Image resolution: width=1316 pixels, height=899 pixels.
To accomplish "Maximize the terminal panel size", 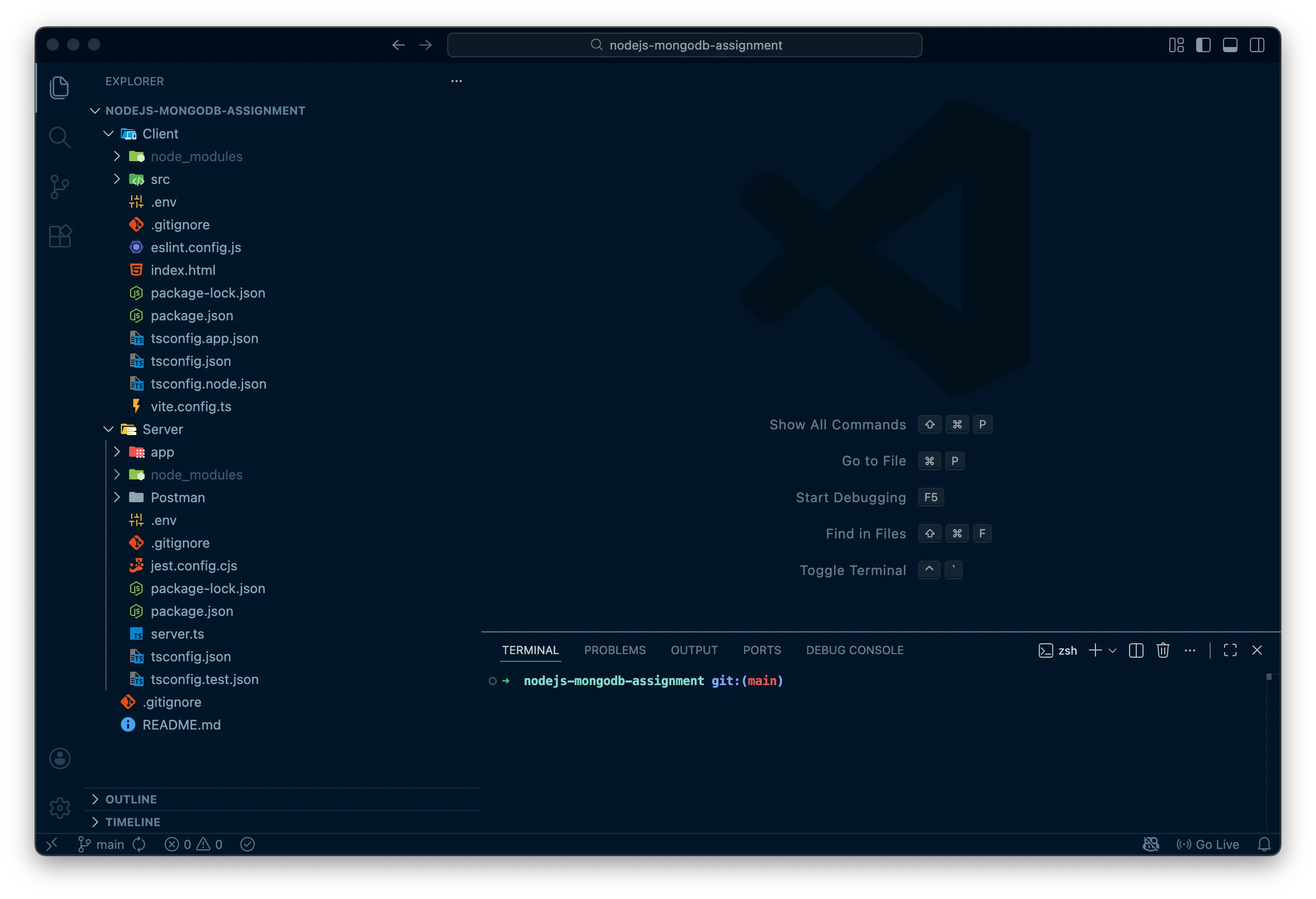I will 1230,650.
